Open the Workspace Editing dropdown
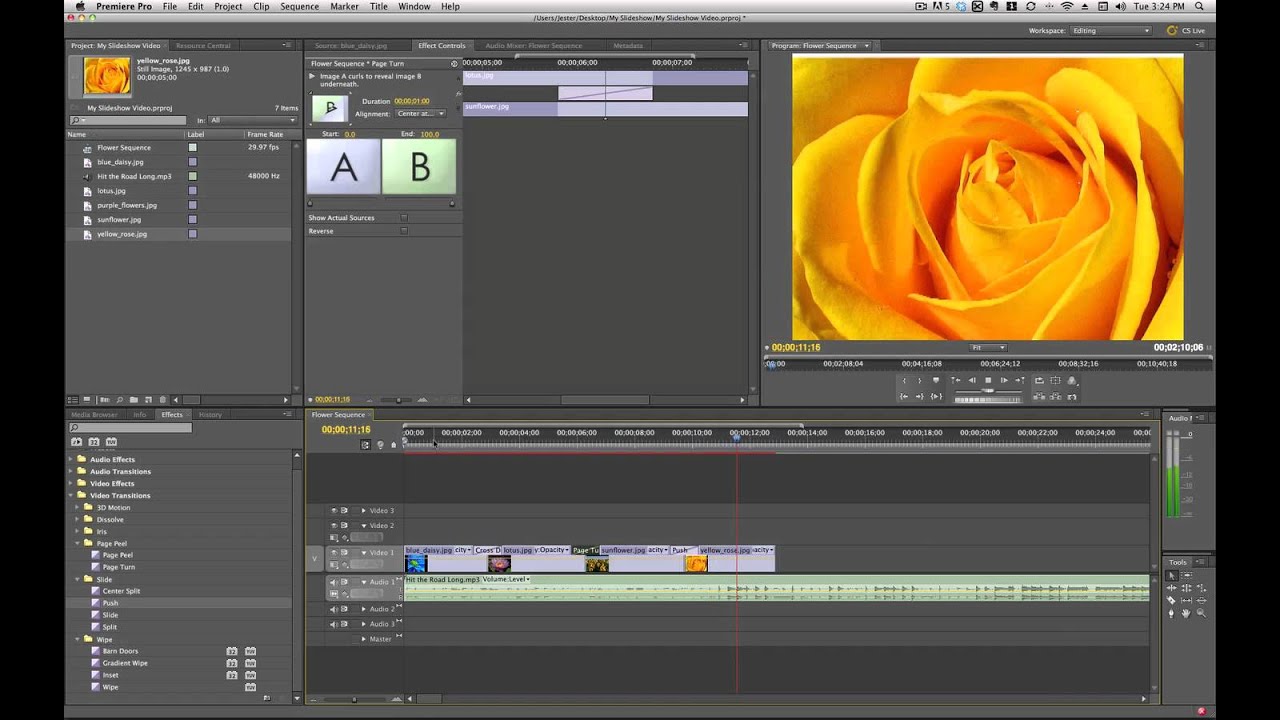1280x720 pixels. (1111, 31)
